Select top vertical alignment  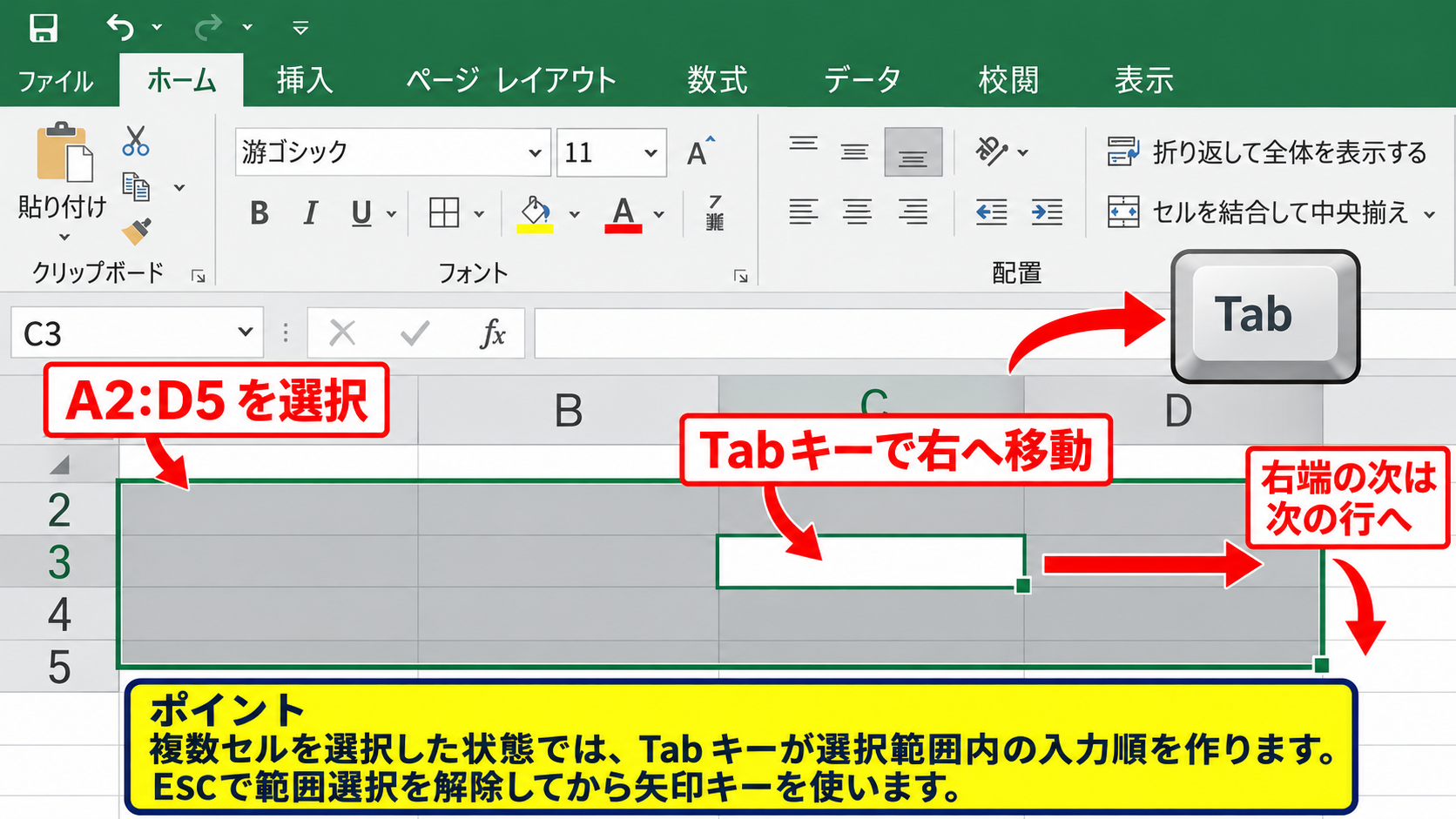[804, 144]
